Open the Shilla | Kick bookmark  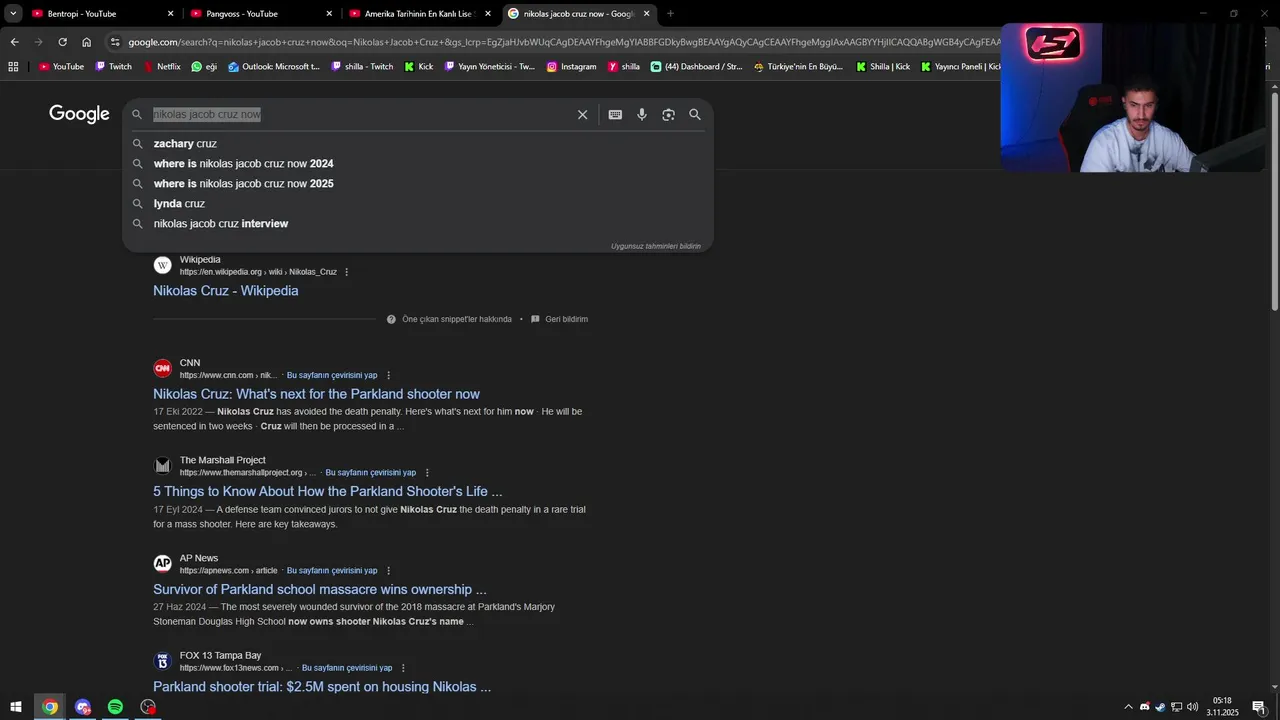(882, 67)
